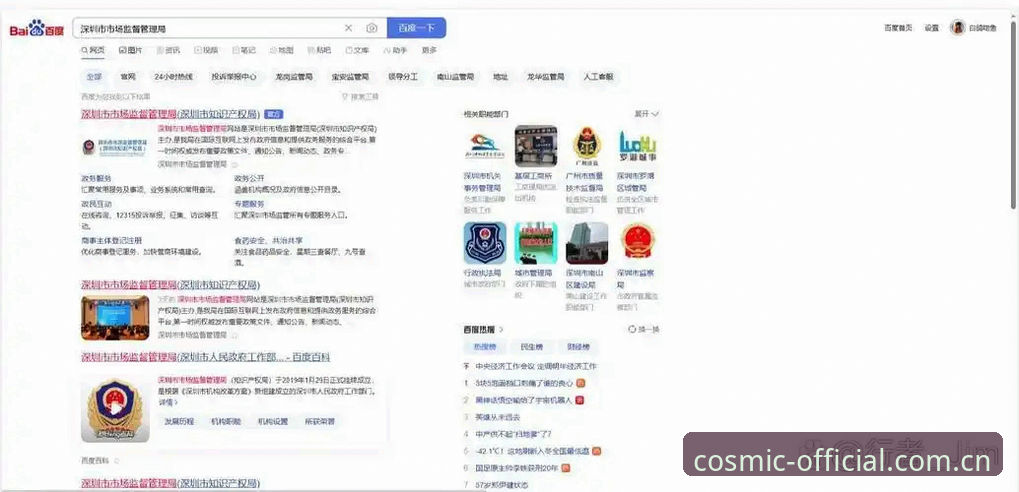Open the 搜索工具 filter option
1019x492 pixels.
pyautogui.click(x=360, y=97)
